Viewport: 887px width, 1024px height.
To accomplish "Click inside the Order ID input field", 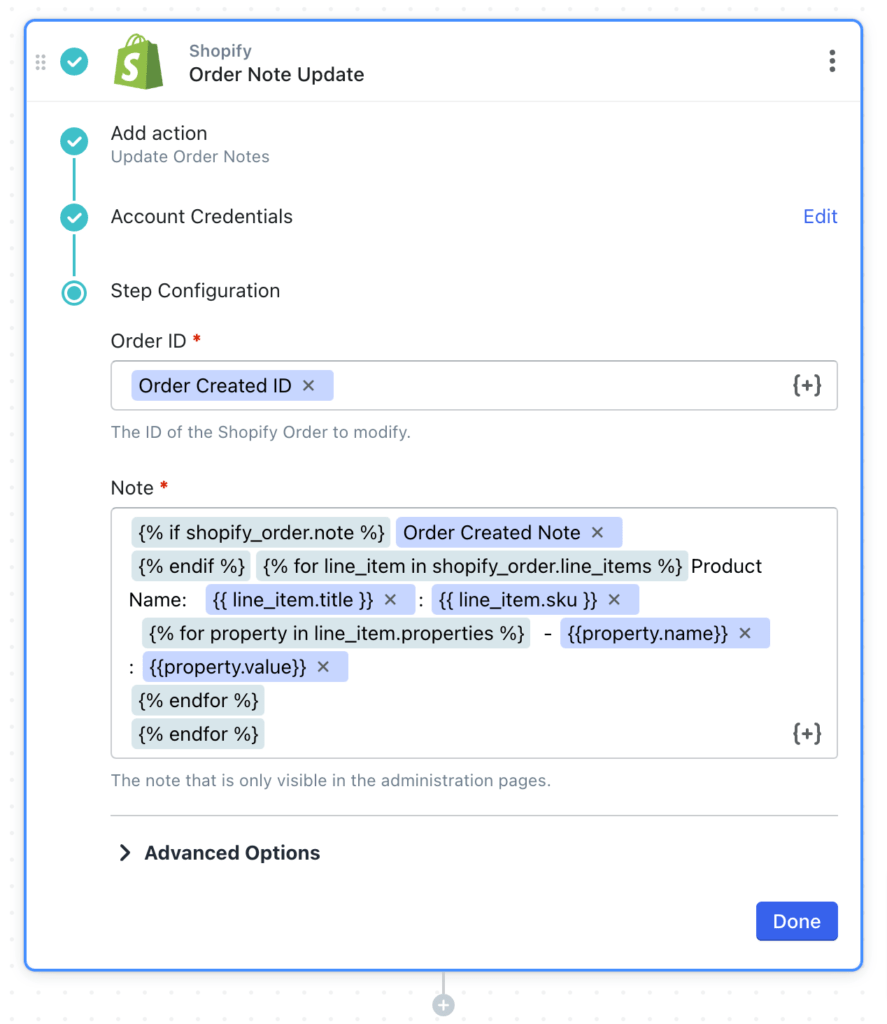I will pos(550,385).
